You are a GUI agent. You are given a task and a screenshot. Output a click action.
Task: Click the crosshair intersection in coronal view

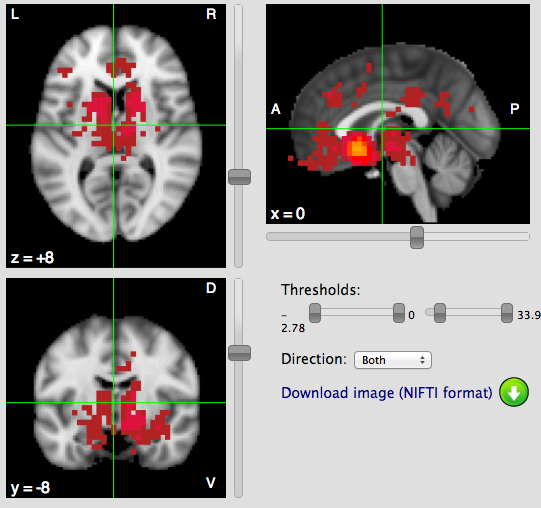pos(114,402)
